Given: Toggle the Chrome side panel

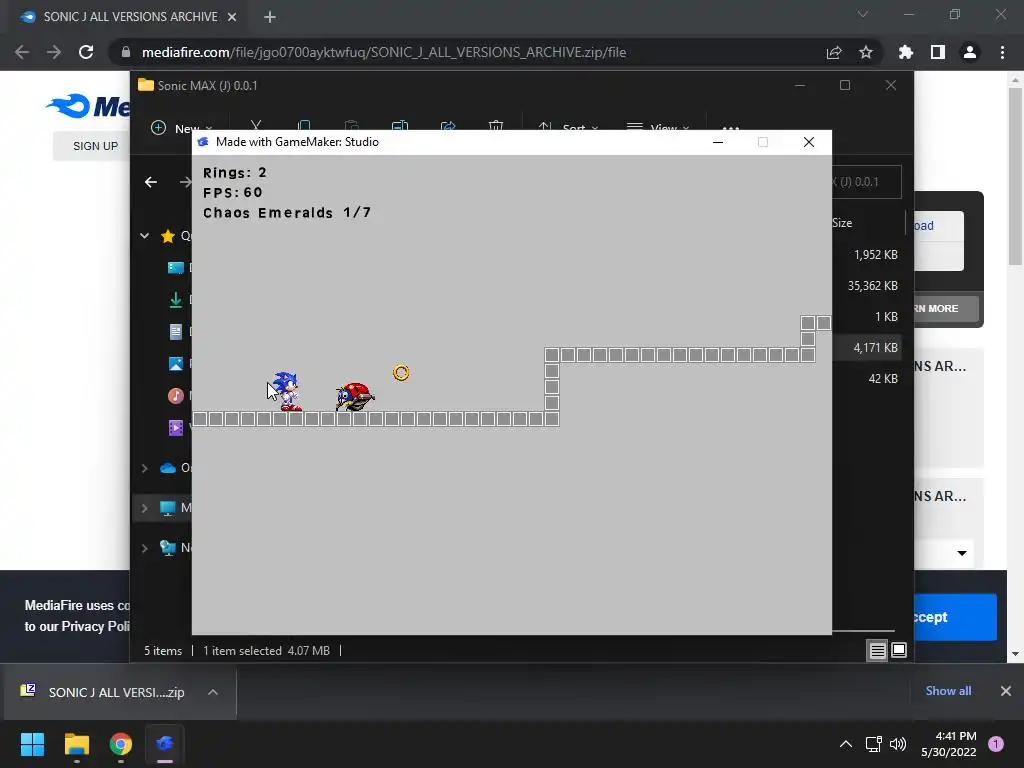Looking at the screenshot, I should coord(938,52).
